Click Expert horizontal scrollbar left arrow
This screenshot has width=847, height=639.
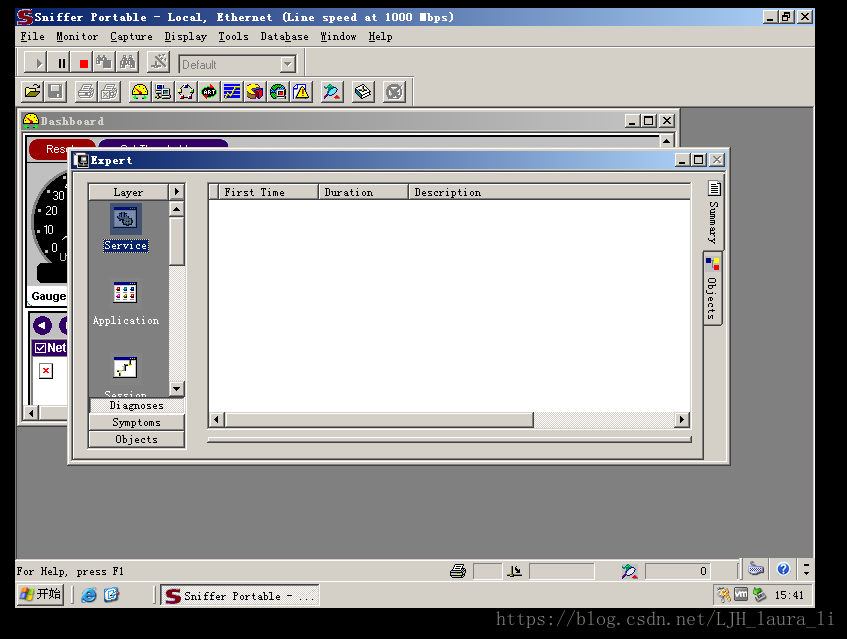(x=217, y=420)
